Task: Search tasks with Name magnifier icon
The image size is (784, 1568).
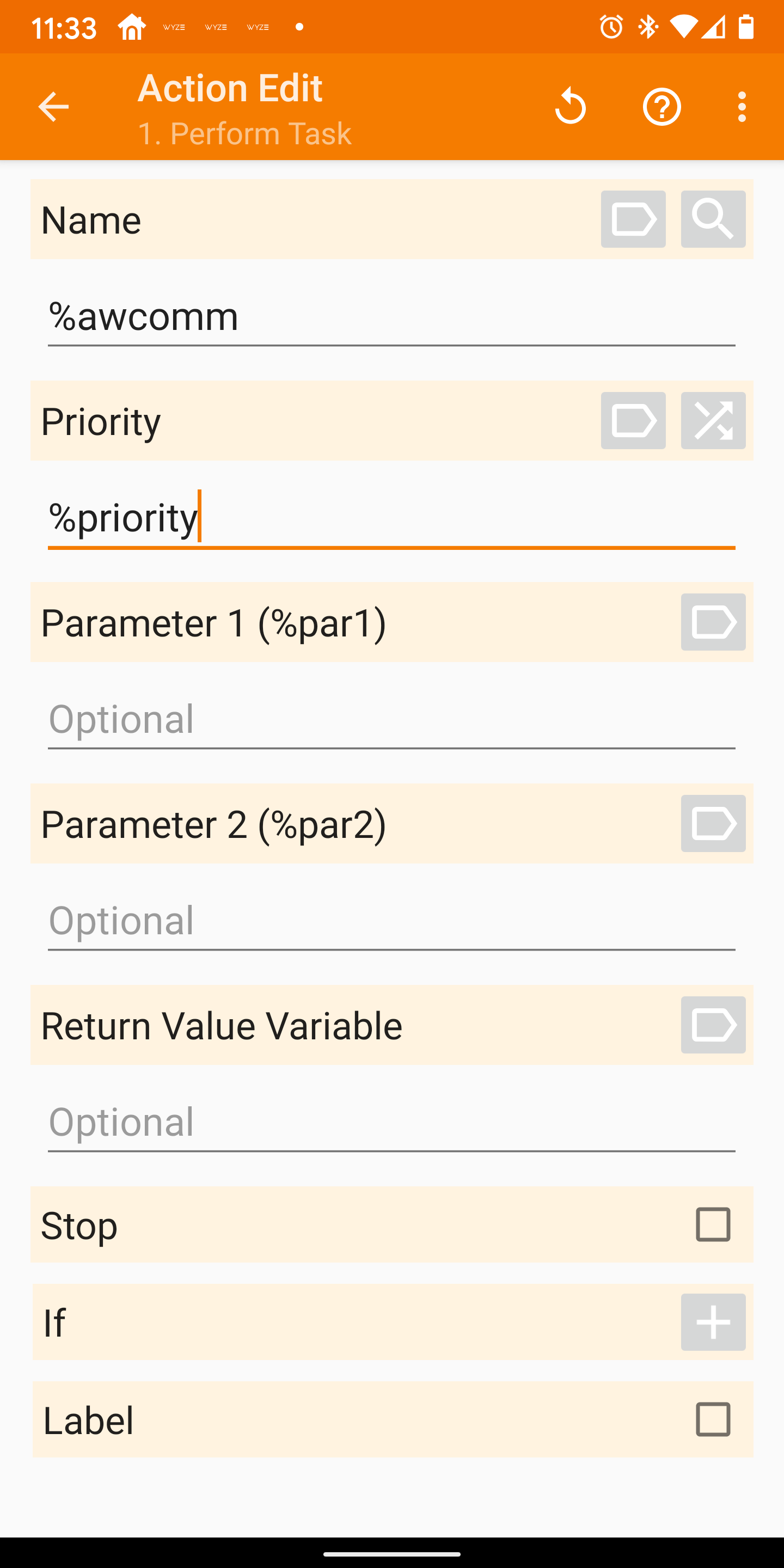Action: click(x=713, y=219)
